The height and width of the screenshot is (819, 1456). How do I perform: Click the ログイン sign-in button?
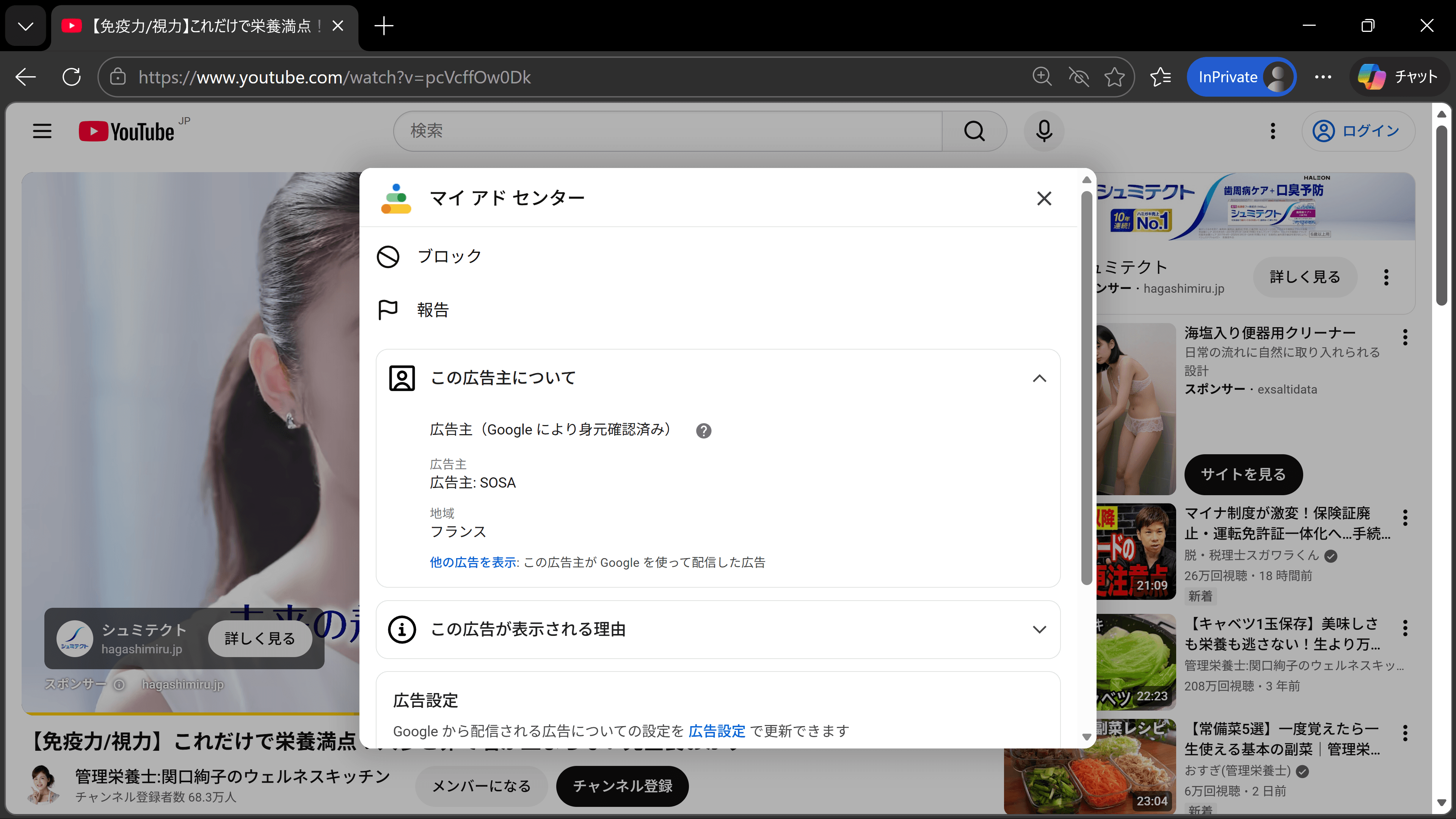click(x=1358, y=131)
